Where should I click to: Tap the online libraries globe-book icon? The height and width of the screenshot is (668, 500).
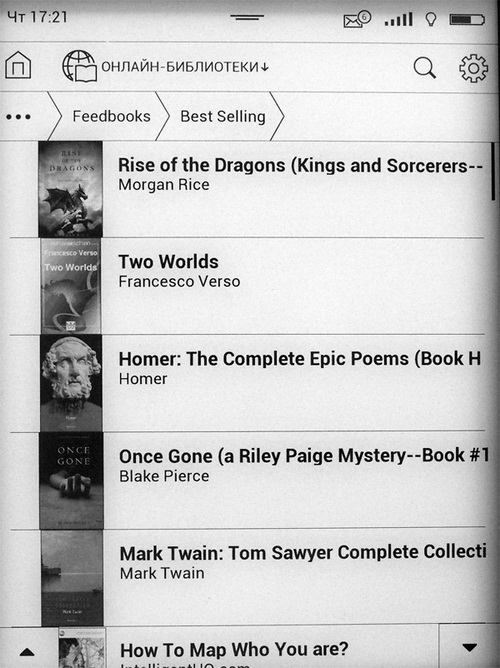[x=80, y=66]
